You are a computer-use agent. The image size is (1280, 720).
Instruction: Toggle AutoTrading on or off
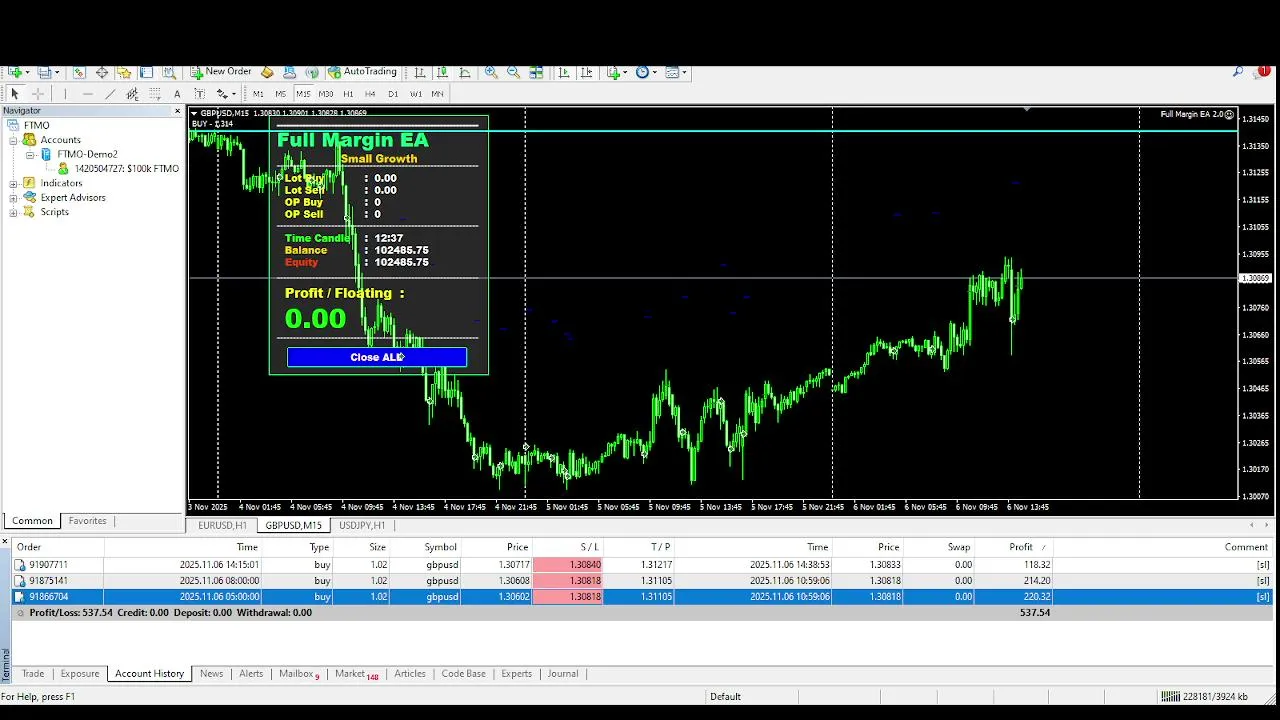click(x=362, y=72)
